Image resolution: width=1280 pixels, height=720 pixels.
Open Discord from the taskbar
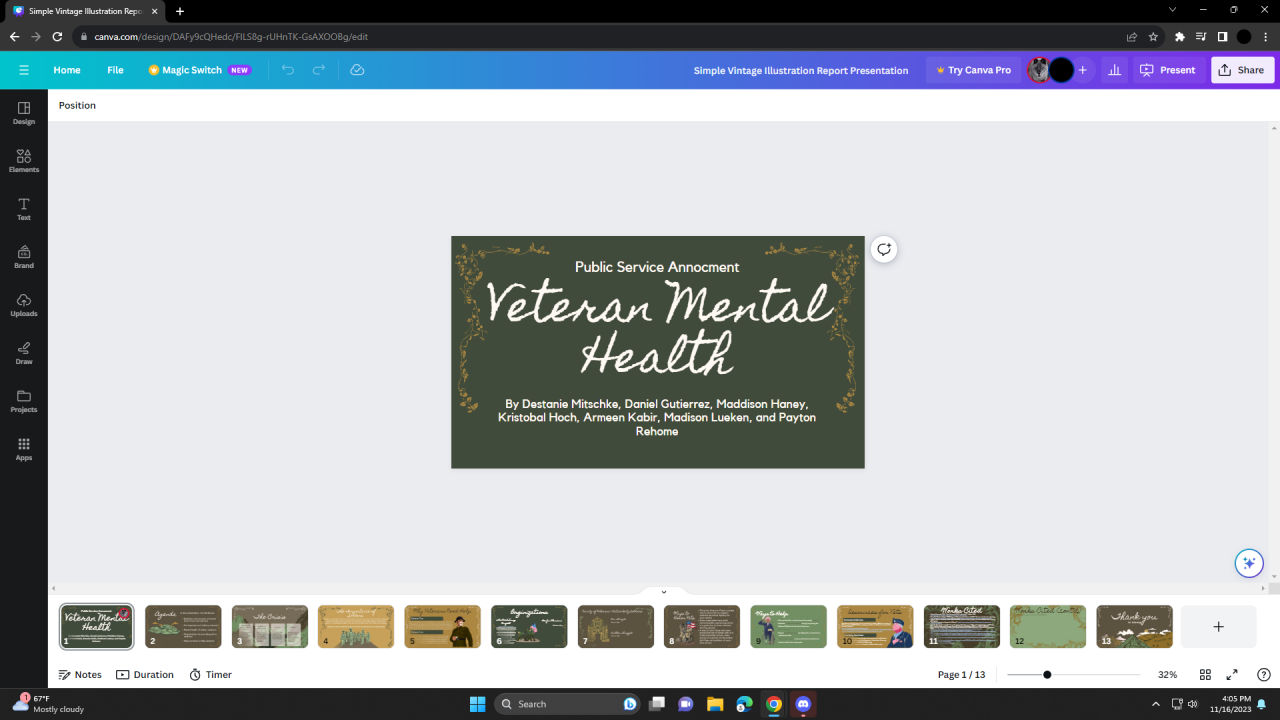[x=803, y=704]
